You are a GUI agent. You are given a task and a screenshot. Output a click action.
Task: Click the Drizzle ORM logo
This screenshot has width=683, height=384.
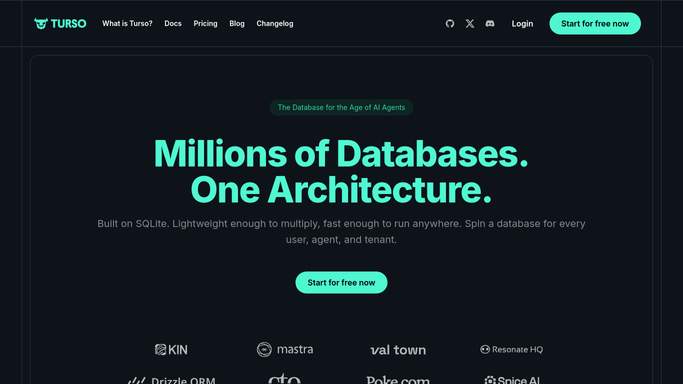tap(171, 380)
